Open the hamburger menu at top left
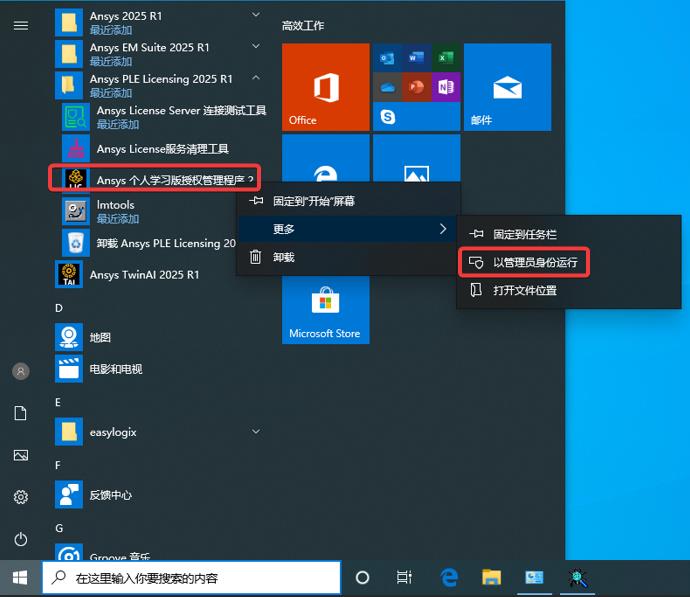 (21, 26)
